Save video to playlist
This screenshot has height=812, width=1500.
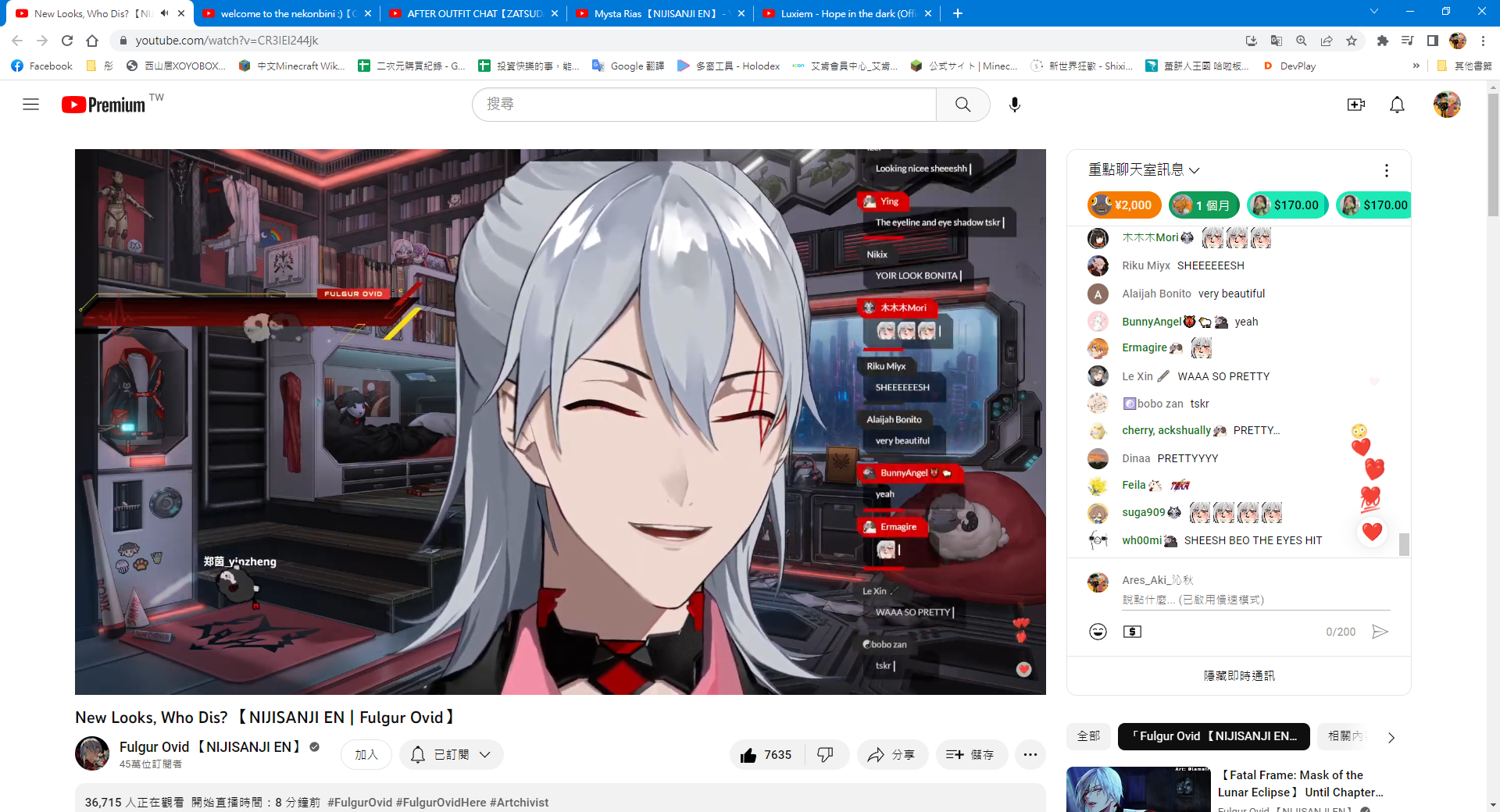[x=971, y=755]
